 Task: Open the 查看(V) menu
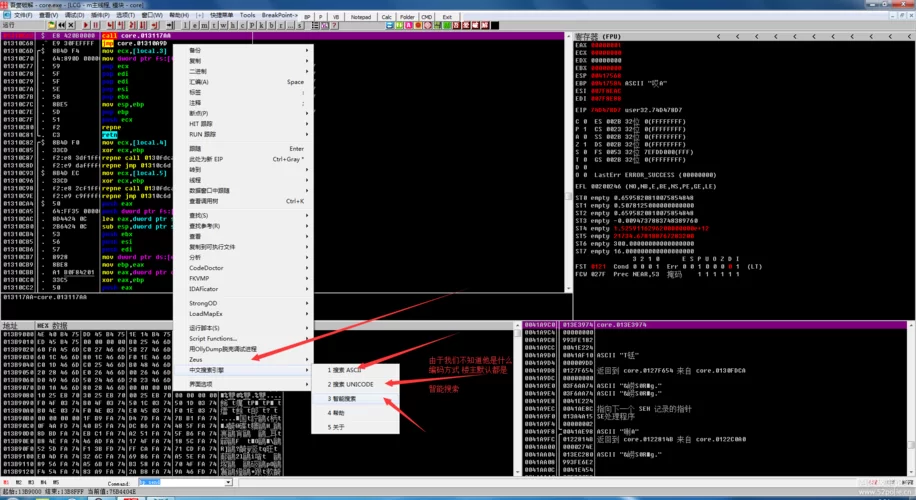coord(48,15)
